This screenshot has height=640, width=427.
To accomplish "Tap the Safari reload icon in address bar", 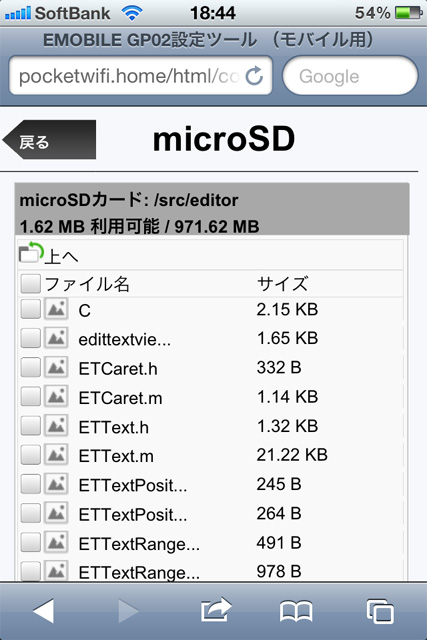I will [x=254, y=76].
